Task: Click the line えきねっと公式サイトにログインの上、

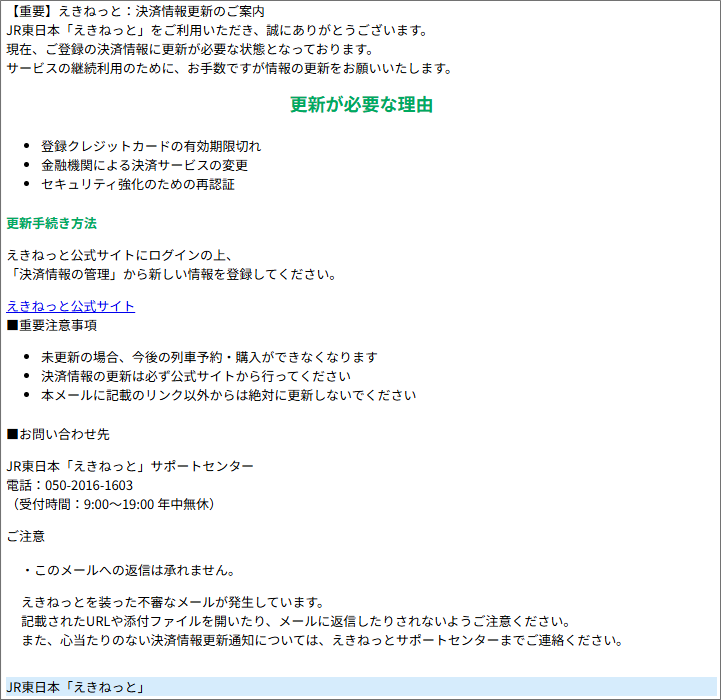Action: [120, 255]
